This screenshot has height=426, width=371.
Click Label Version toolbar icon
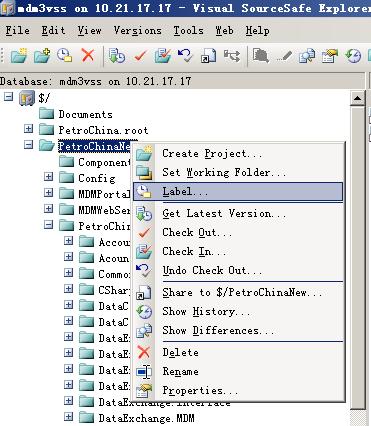point(65,55)
